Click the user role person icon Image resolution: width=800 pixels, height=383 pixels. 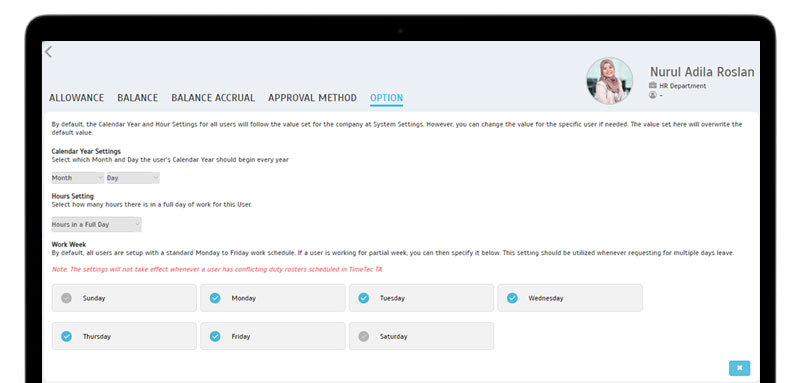click(653, 95)
